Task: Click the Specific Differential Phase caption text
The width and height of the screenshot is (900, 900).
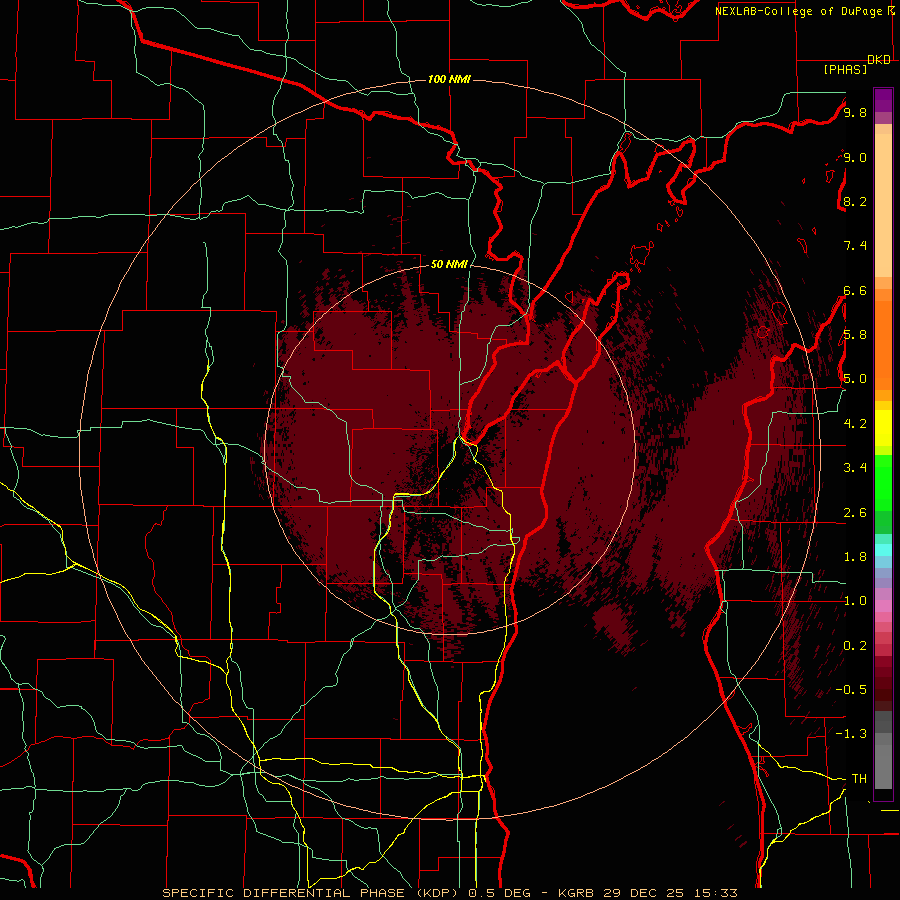Action: tap(449, 893)
